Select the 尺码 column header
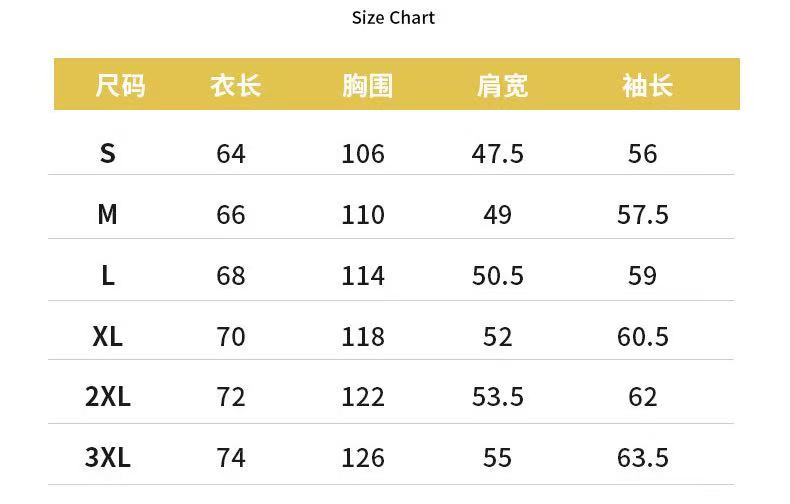 point(120,85)
